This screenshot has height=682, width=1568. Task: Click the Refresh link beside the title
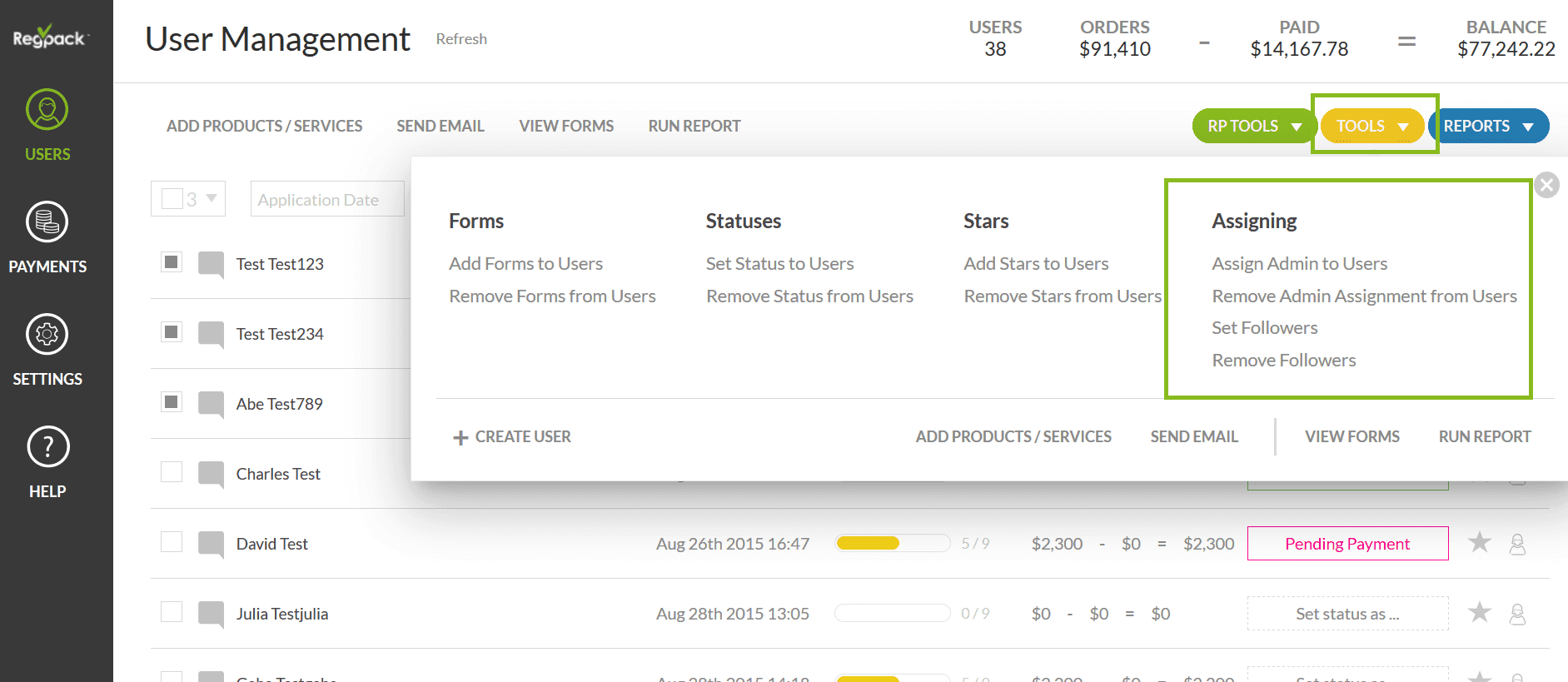pos(461,39)
